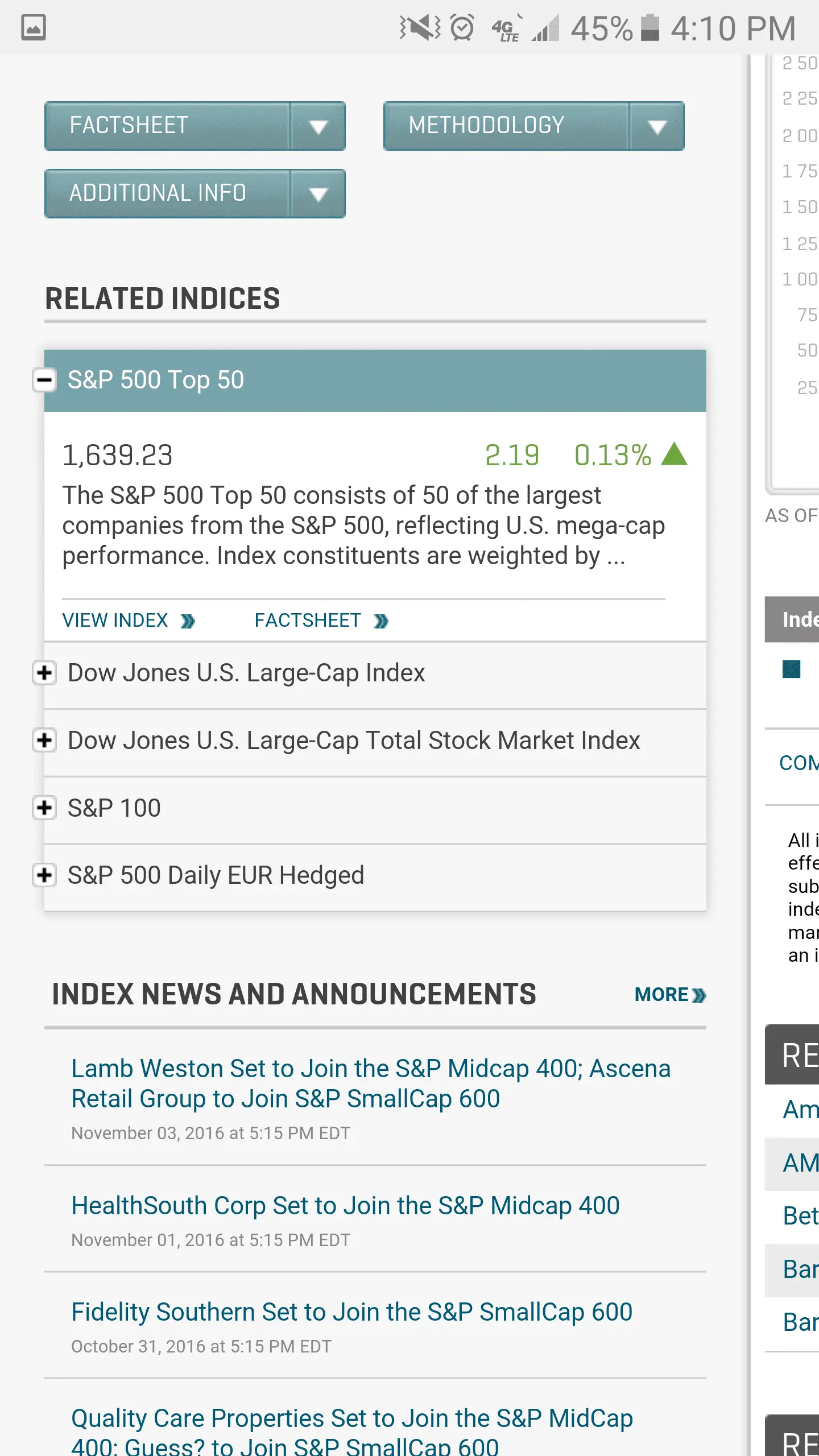Tap the battery status icon
The height and width of the screenshot is (1456, 819).
click(650, 27)
